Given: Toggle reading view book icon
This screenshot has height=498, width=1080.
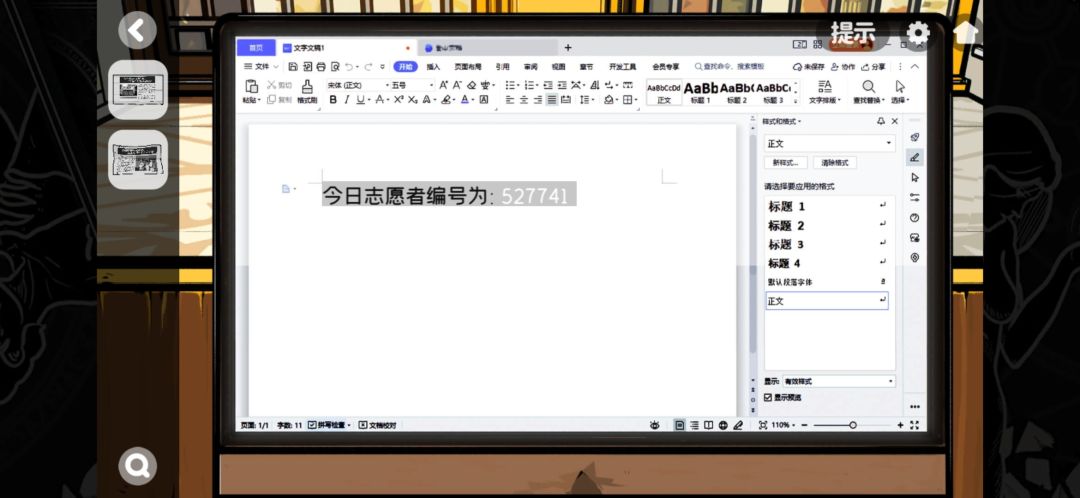Looking at the screenshot, I should [708, 426].
